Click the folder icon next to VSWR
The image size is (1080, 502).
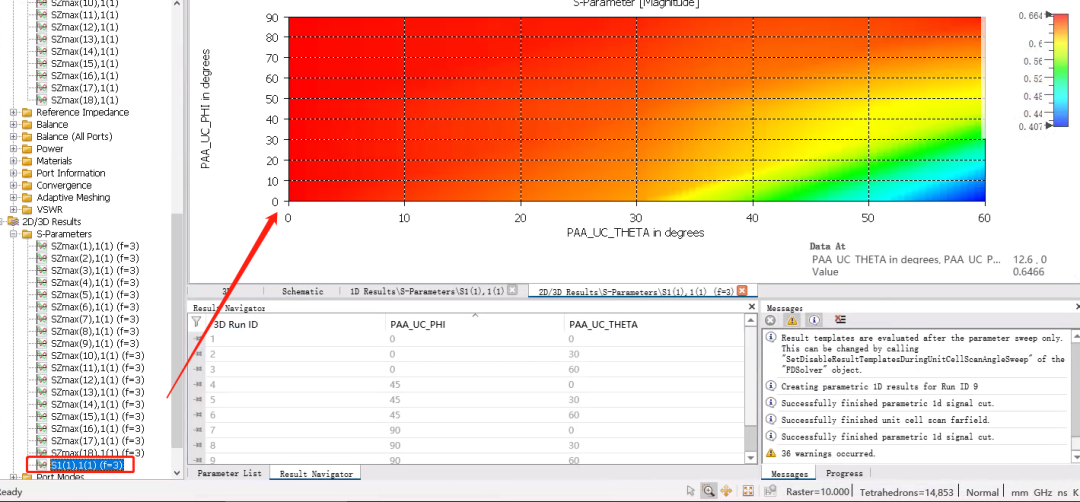(x=28, y=209)
